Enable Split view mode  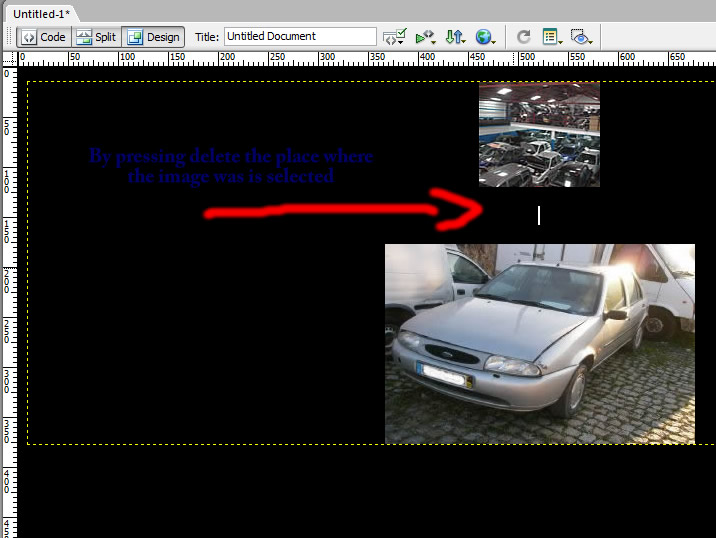96,37
